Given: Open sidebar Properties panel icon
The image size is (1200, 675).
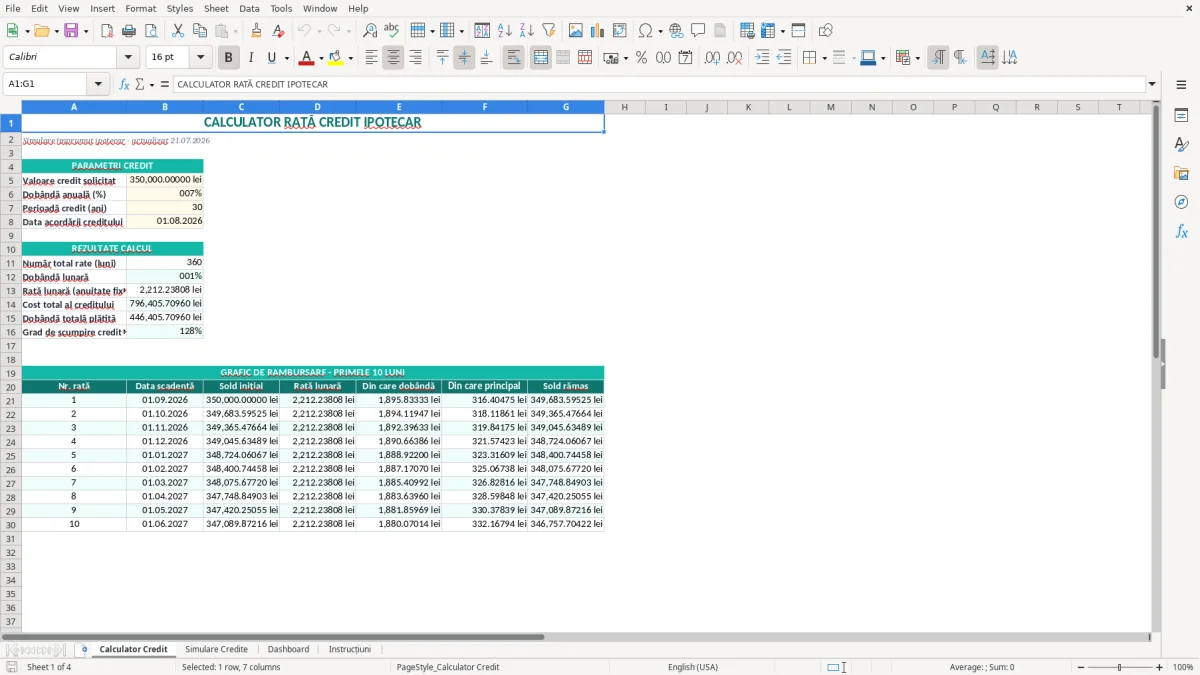Looking at the screenshot, I should (x=1181, y=116).
